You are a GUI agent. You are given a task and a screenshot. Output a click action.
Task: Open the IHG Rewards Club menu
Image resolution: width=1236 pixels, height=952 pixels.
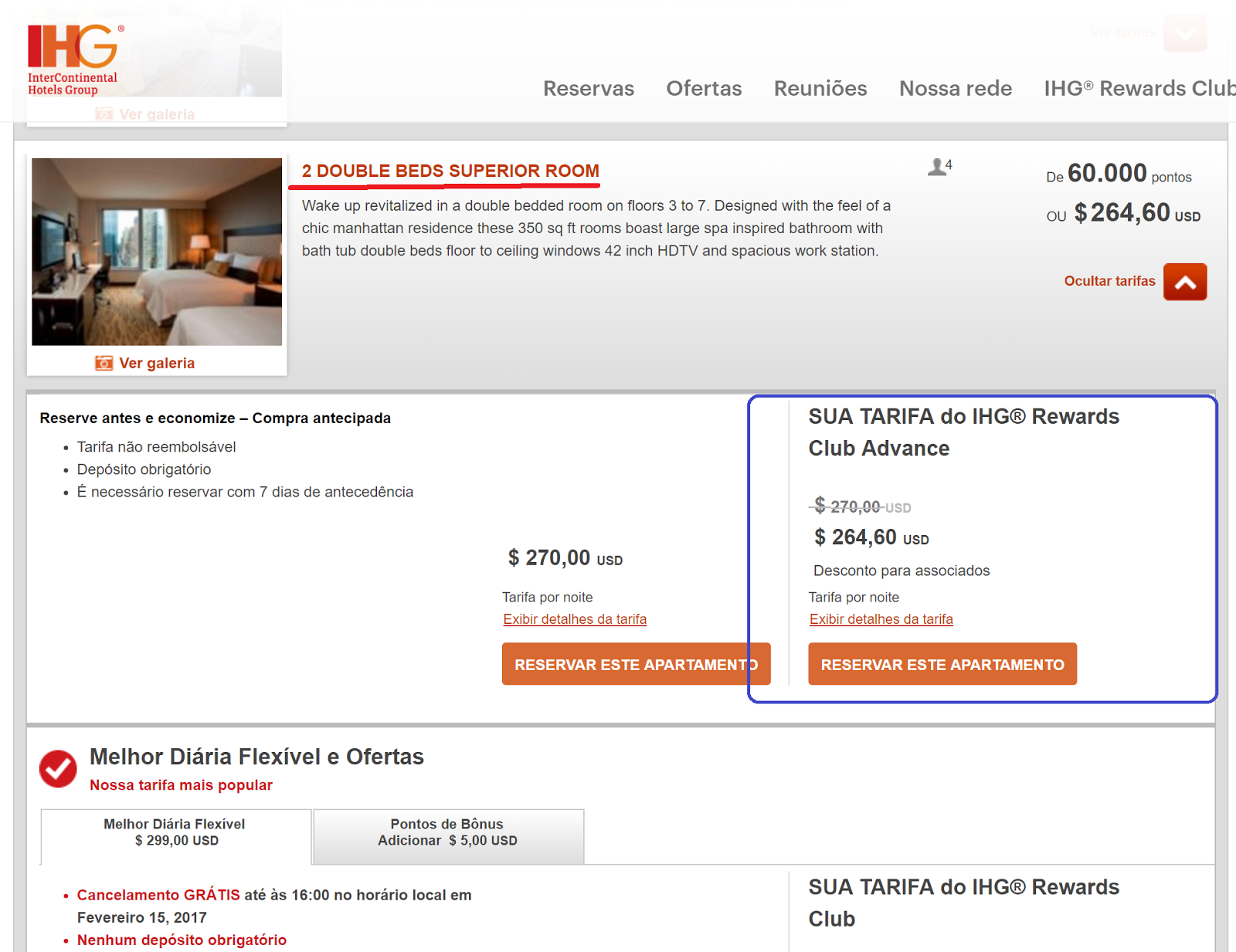coord(1139,89)
